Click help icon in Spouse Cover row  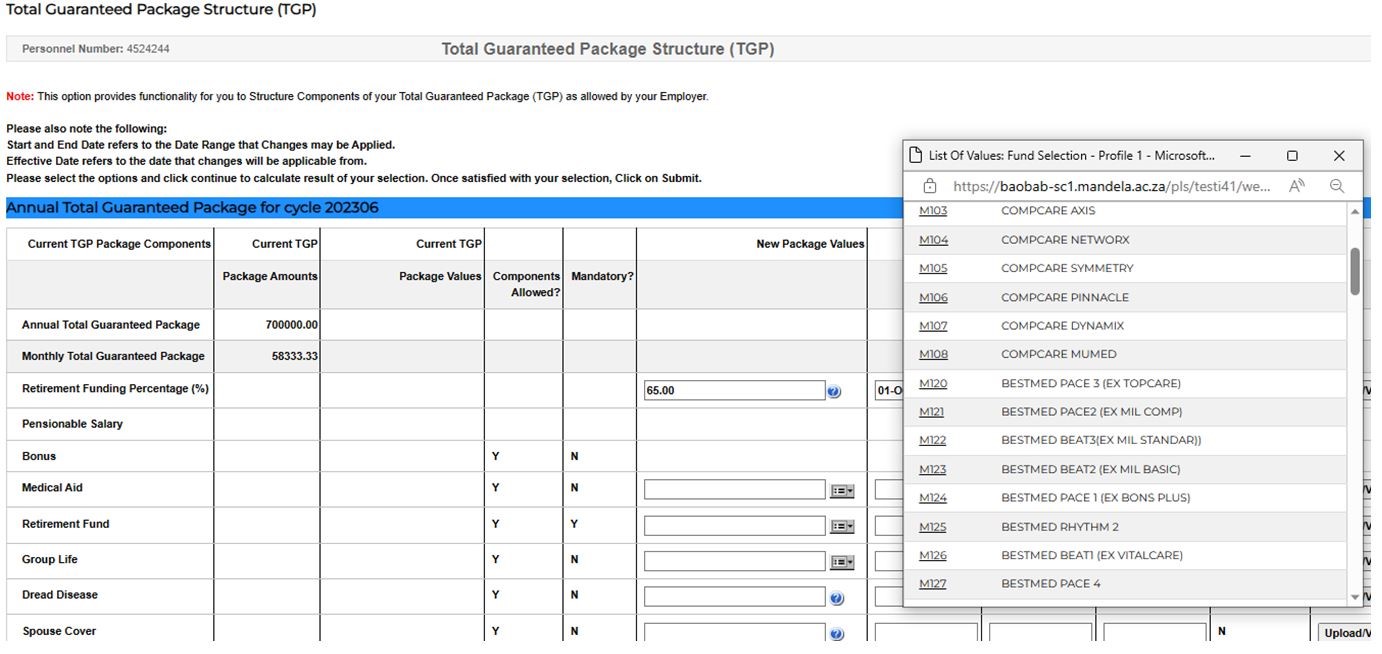click(837, 634)
